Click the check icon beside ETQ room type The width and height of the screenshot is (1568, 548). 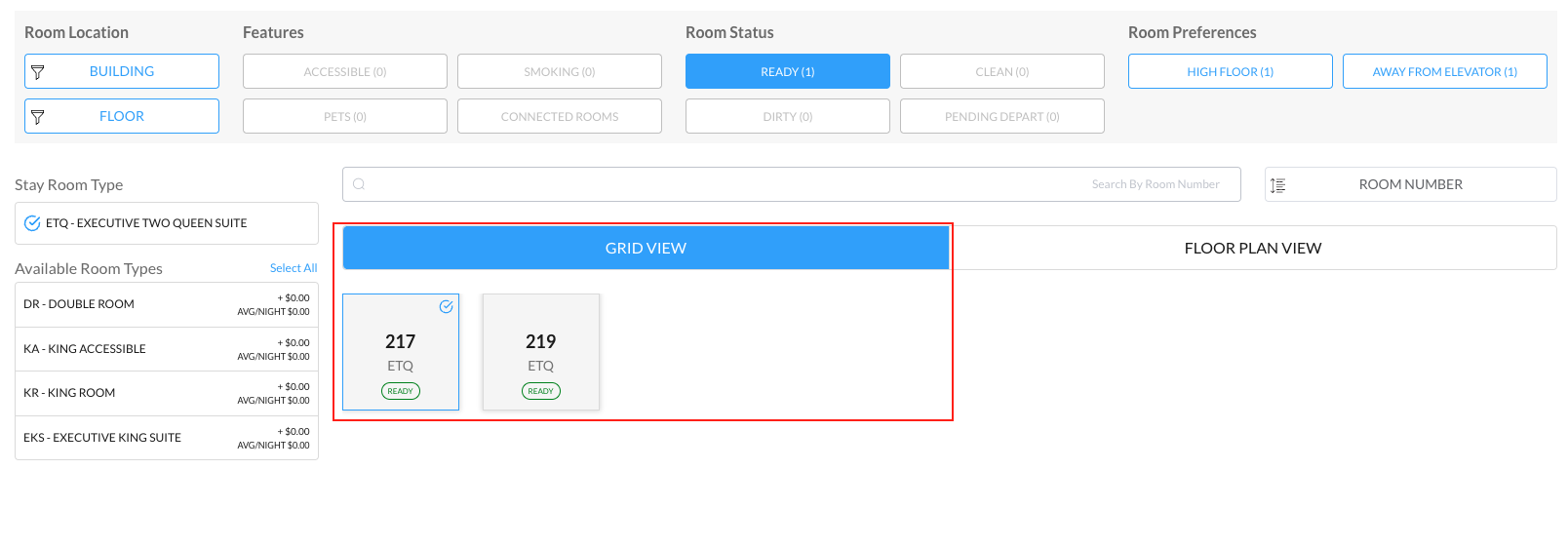coord(32,223)
